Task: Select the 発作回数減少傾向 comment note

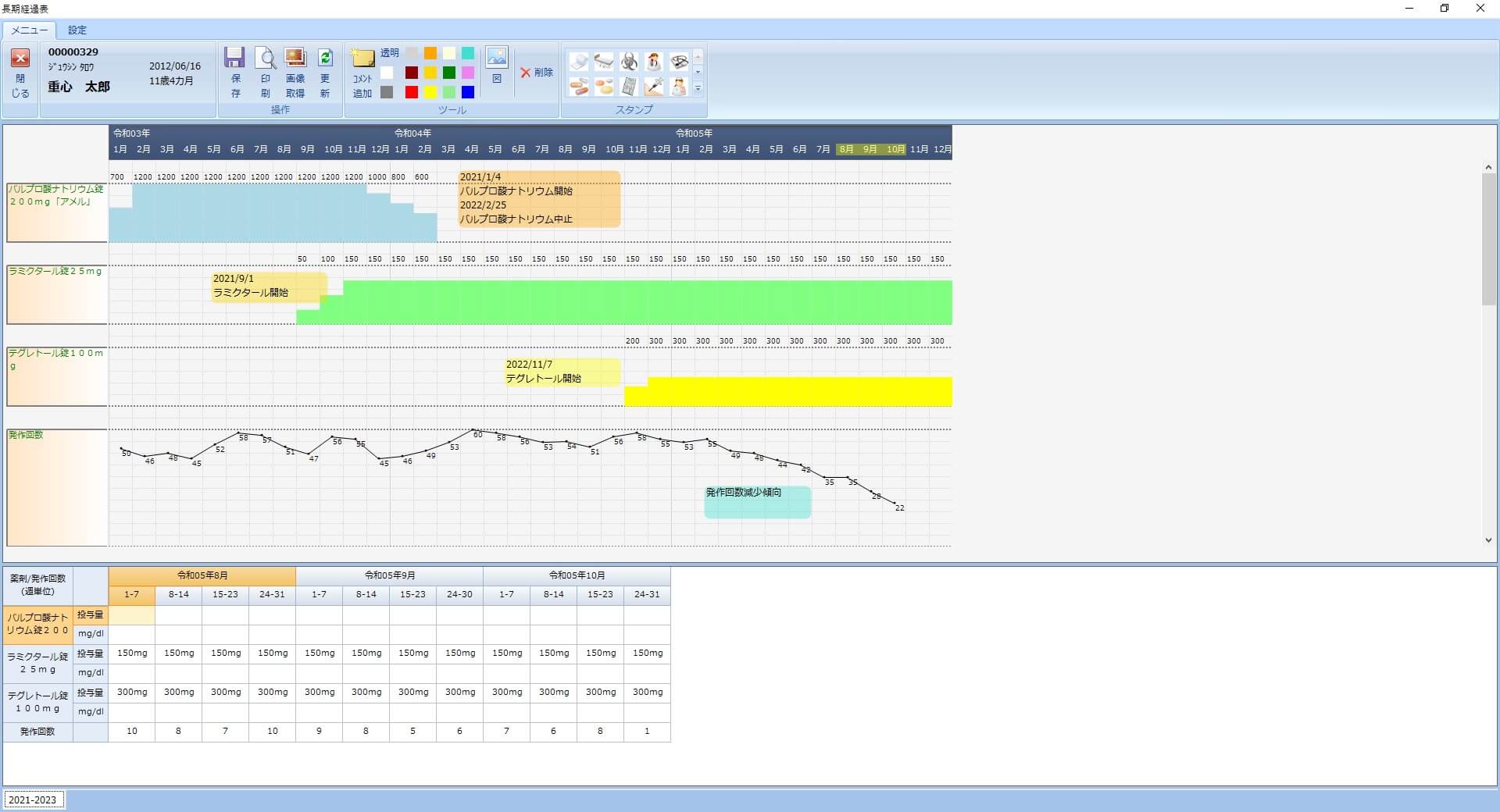Action: [757, 502]
